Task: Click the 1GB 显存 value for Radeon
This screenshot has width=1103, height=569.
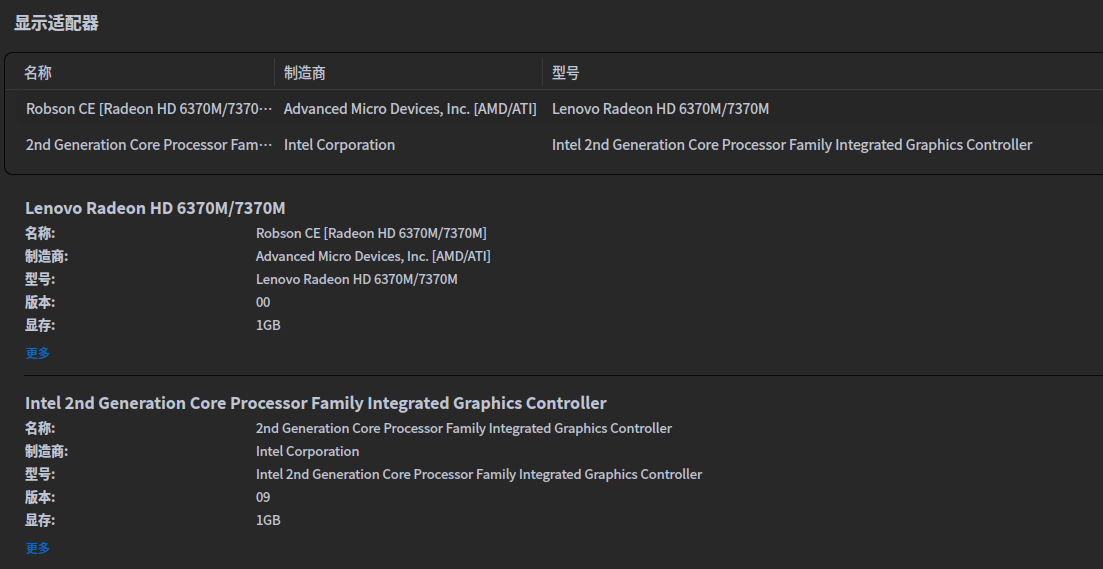Action: tap(268, 325)
